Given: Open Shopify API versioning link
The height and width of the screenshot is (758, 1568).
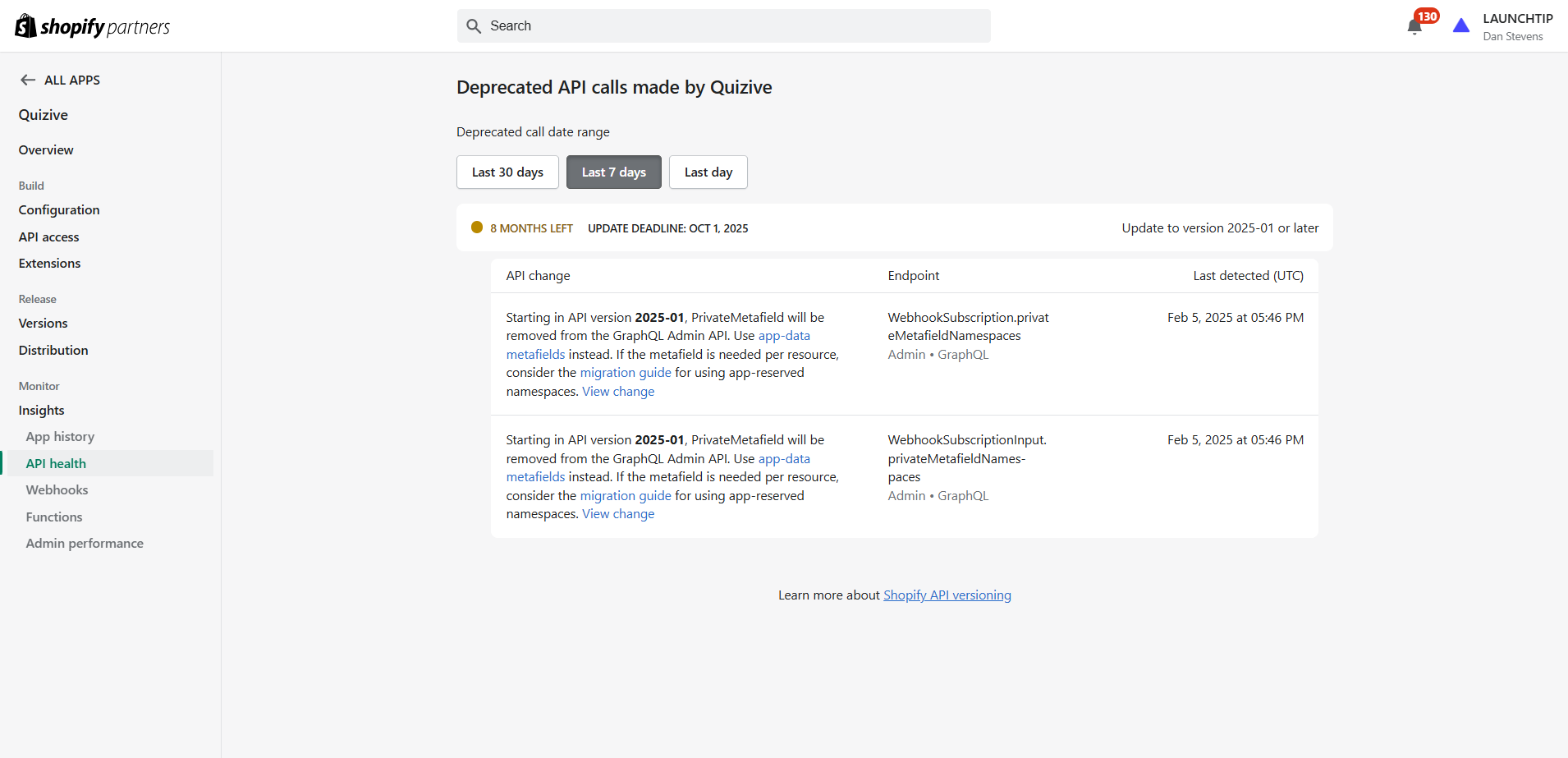Looking at the screenshot, I should pos(947,595).
